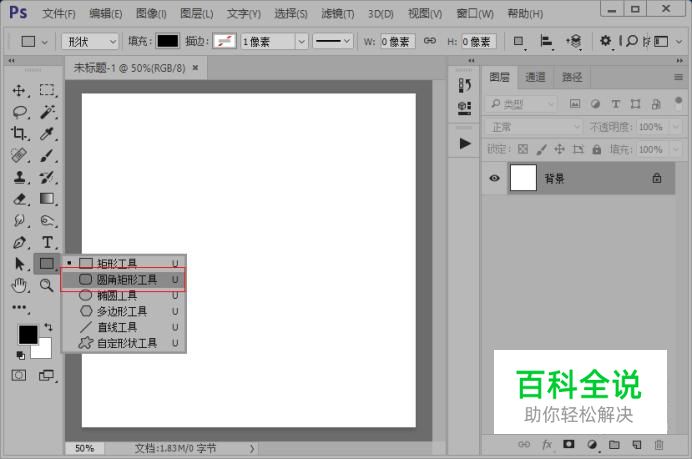The height and width of the screenshot is (459, 692).
Task: Click the foreground color black swatch
Action: (x=28, y=335)
